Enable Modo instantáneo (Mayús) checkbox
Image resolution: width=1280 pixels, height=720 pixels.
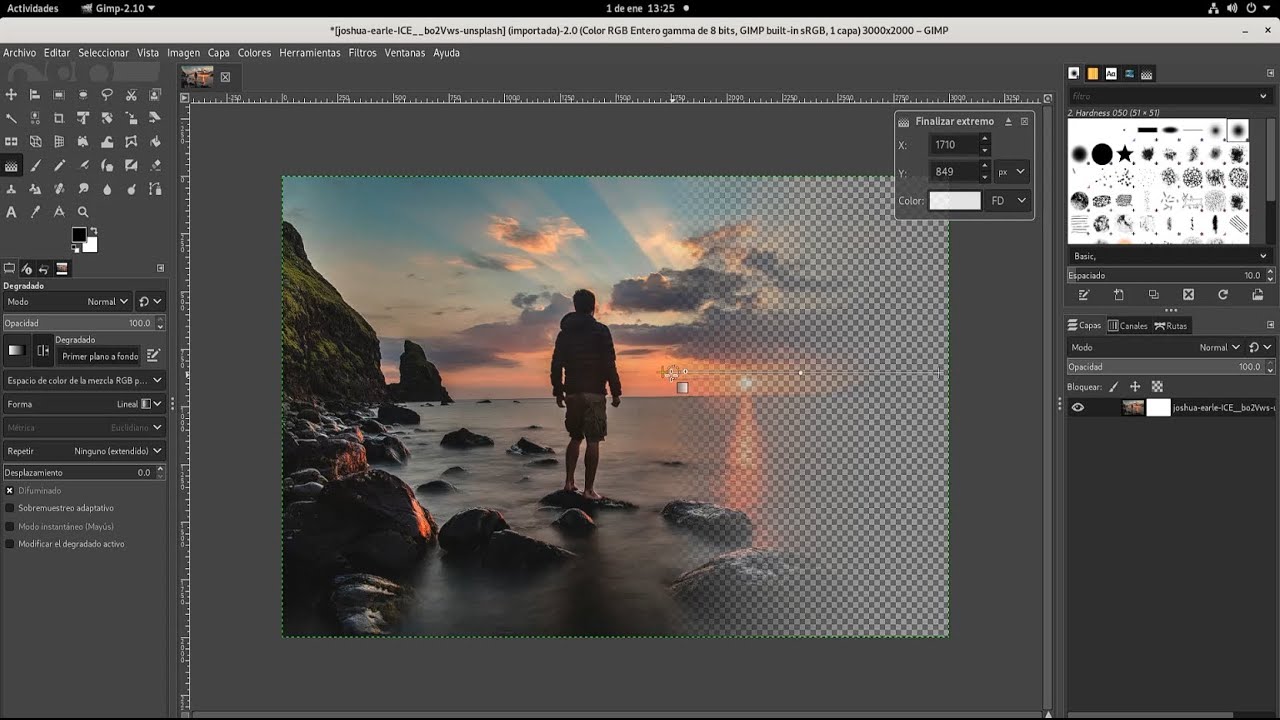[x=10, y=526]
